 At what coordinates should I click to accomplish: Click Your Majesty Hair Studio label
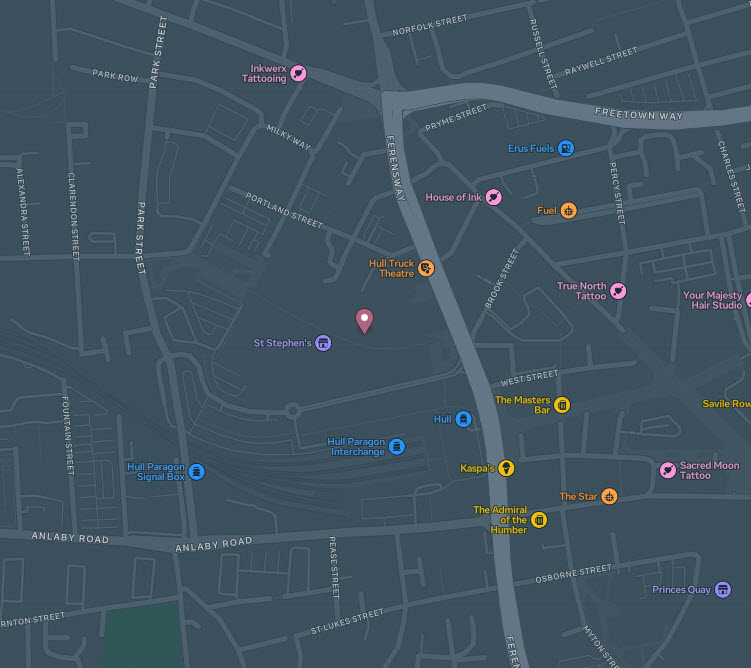(713, 300)
